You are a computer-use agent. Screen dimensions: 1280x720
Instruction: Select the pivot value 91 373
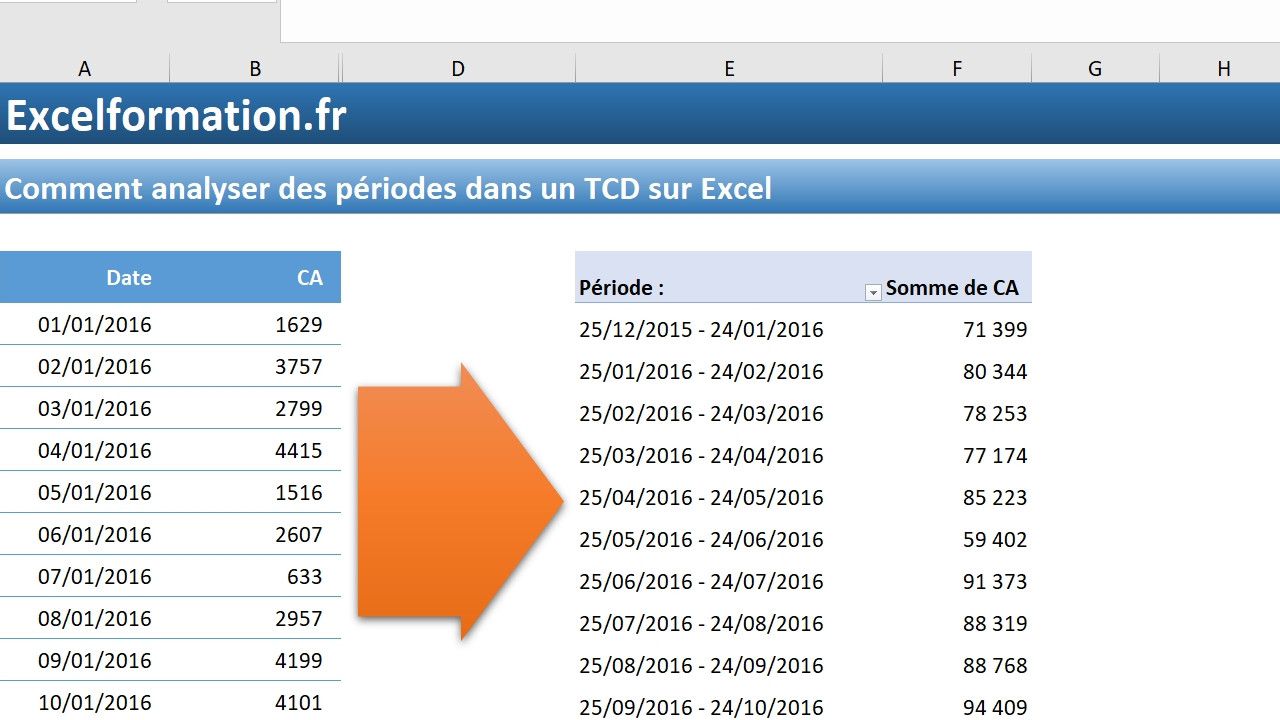(x=994, y=582)
